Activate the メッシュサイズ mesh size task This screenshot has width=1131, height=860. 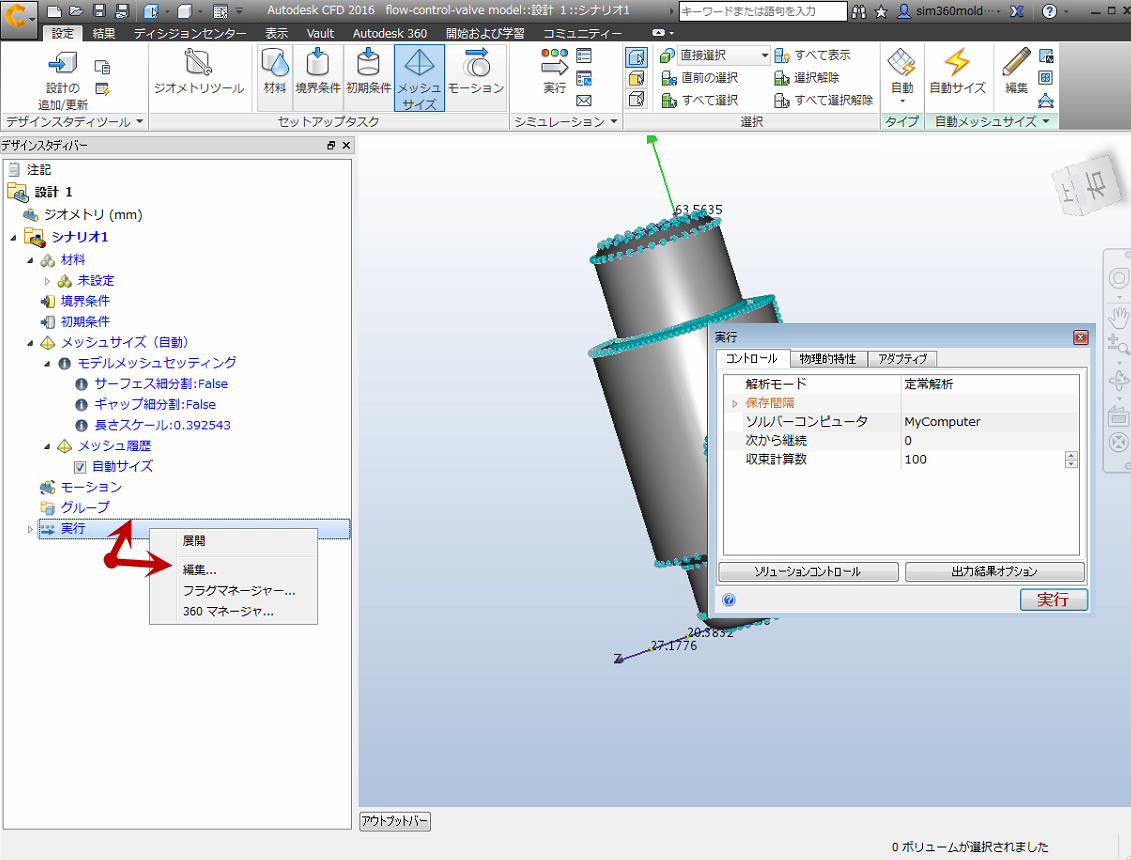419,78
